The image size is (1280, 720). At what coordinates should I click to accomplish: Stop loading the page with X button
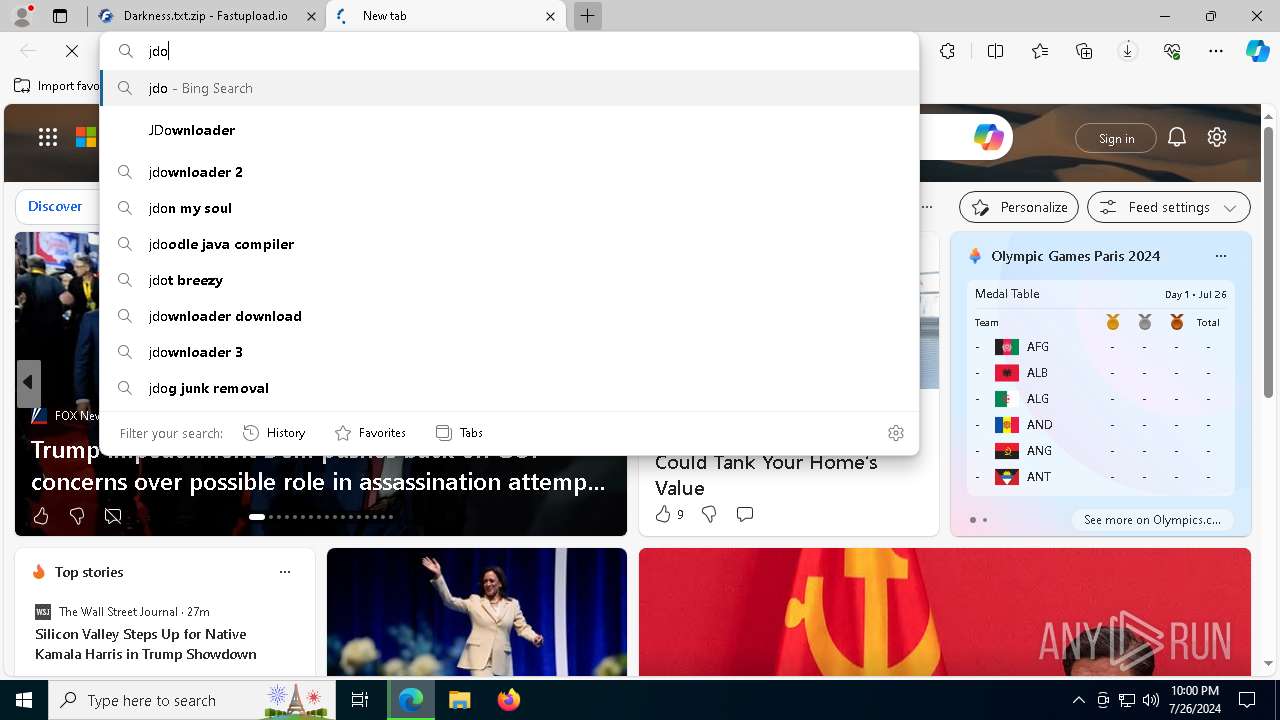72,51
